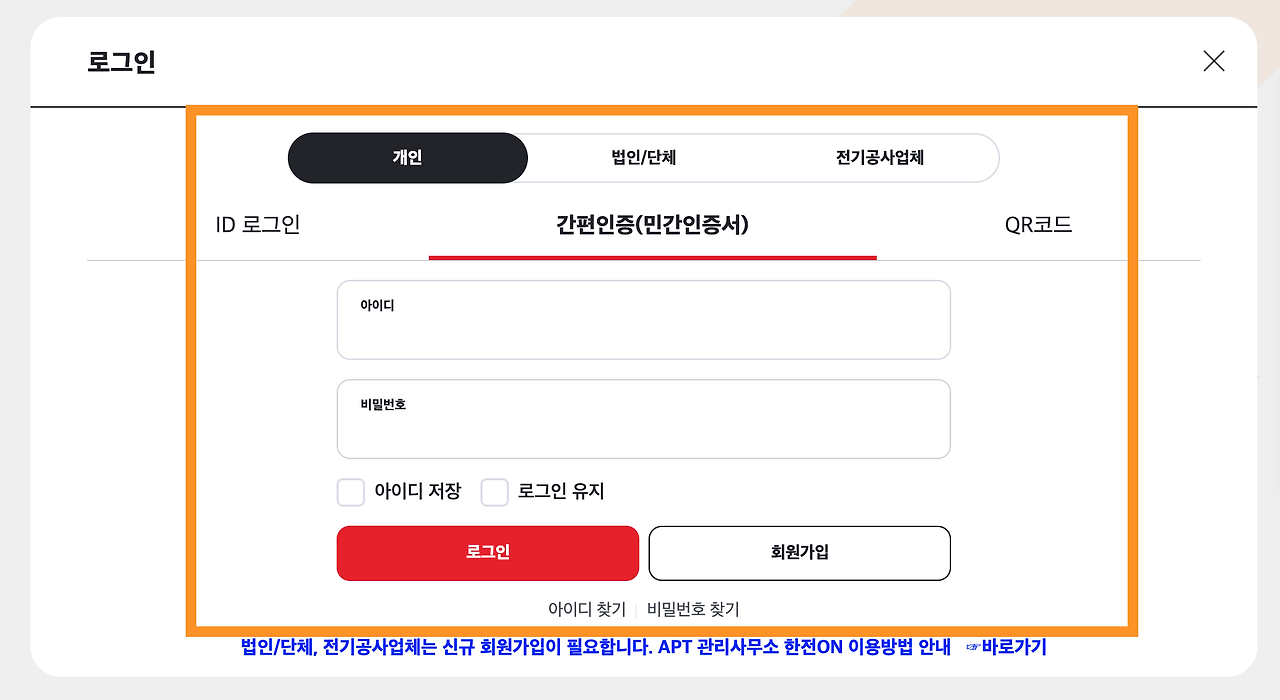Switch to the 법인/단체 tab

[x=644, y=157]
